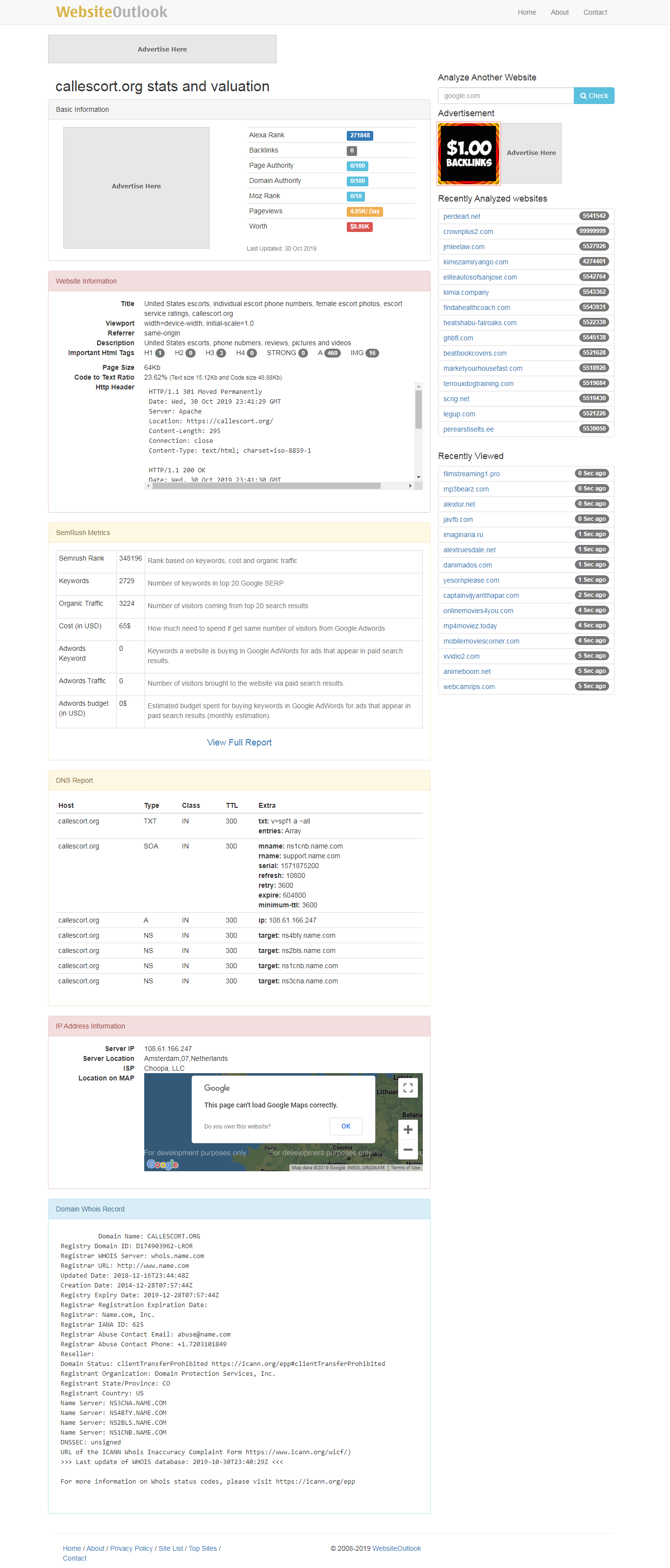Click the Alexa Rank 271848 badge
The image size is (670, 1568).
[360, 135]
